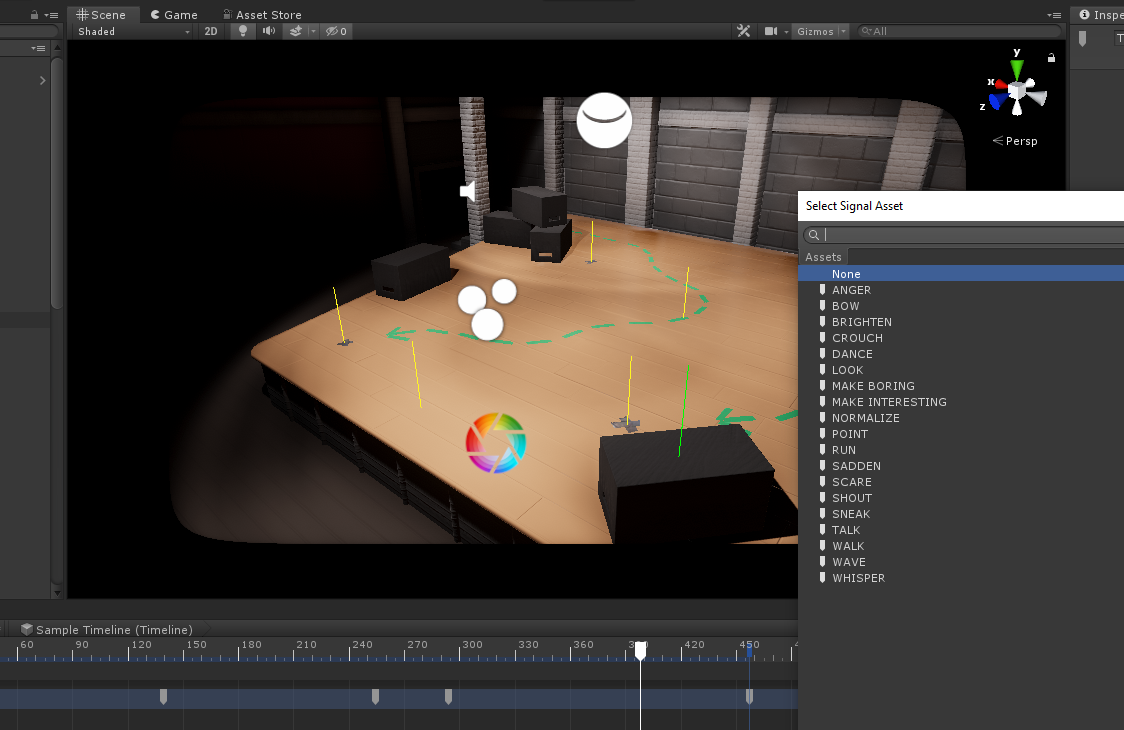
Task: Toggle the orientation gizmo lock
Action: click(x=1051, y=57)
